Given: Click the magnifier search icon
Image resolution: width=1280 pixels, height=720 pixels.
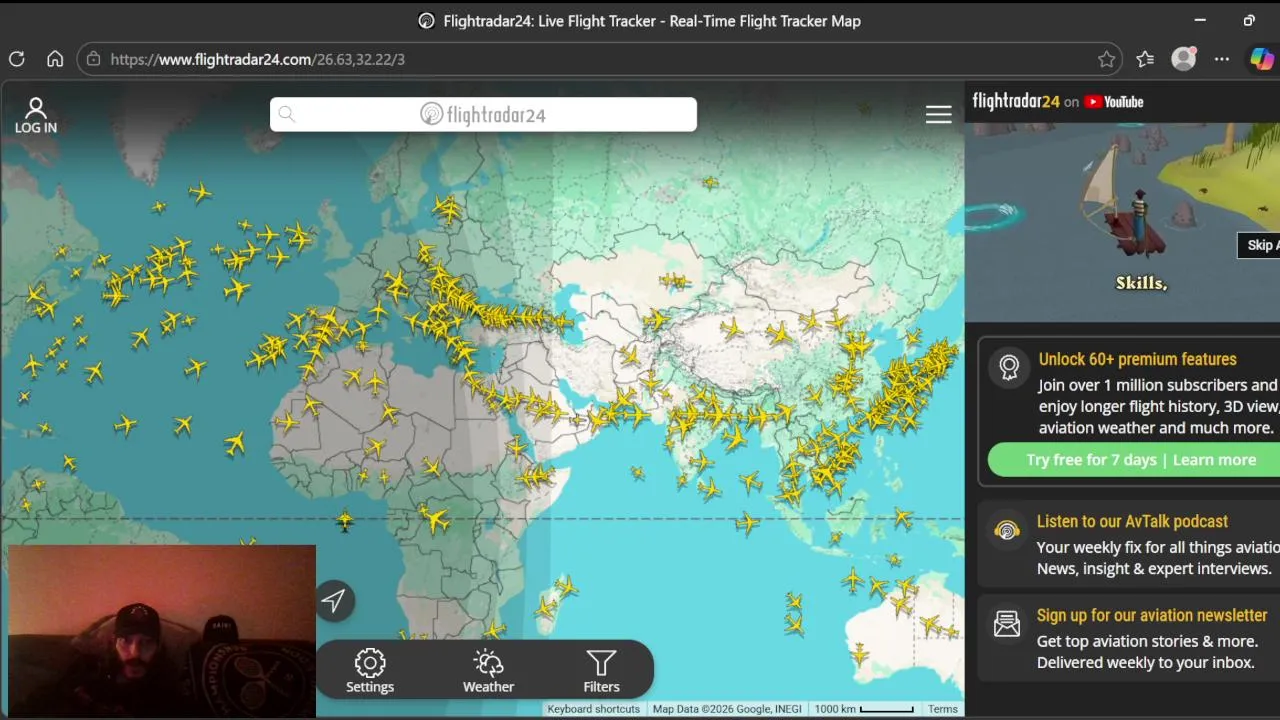Looking at the screenshot, I should pos(287,114).
